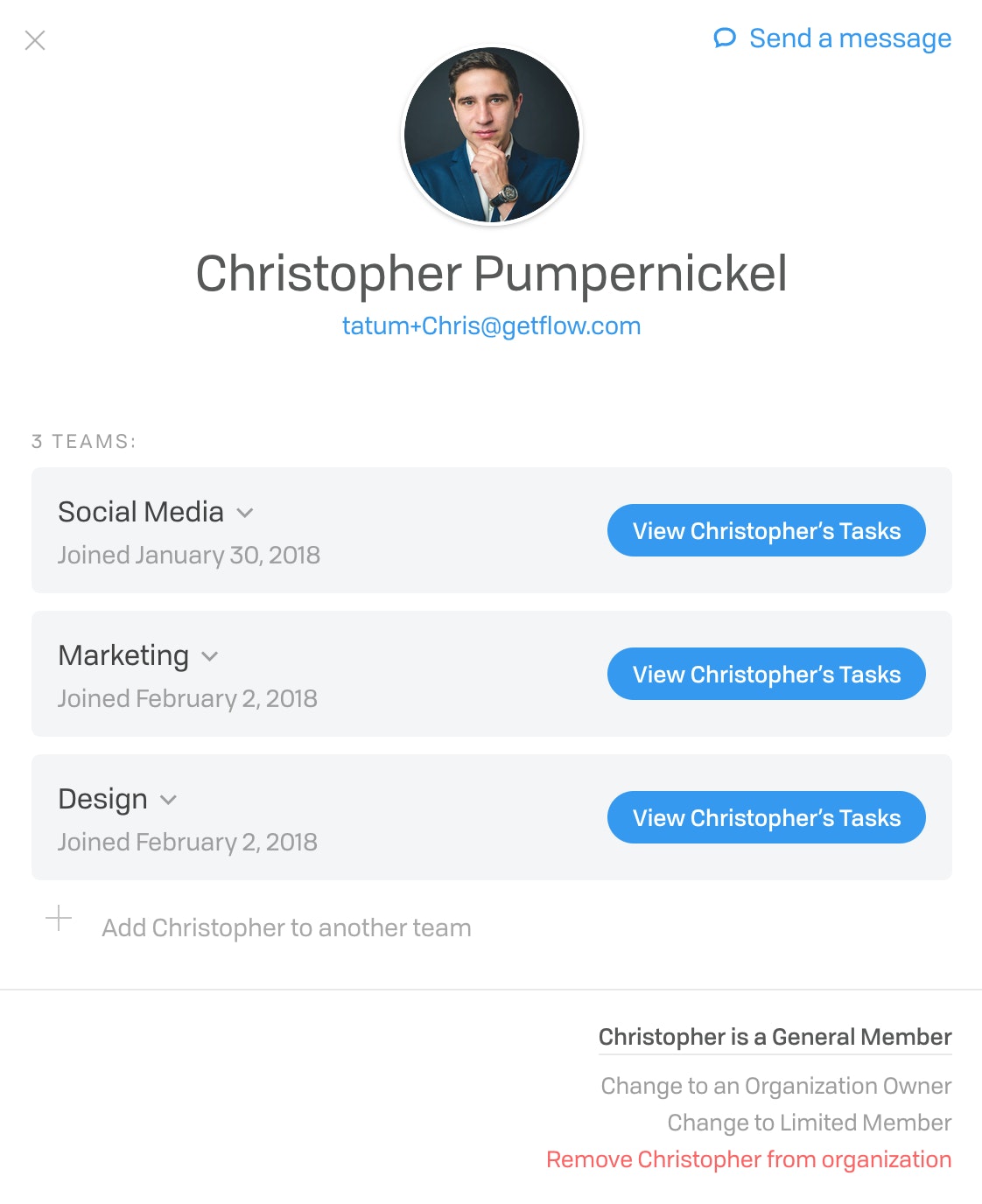Viewport: 982px width, 1204px height.
Task: Open the tatum+Chris@getflow.com email link
Action: (492, 325)
